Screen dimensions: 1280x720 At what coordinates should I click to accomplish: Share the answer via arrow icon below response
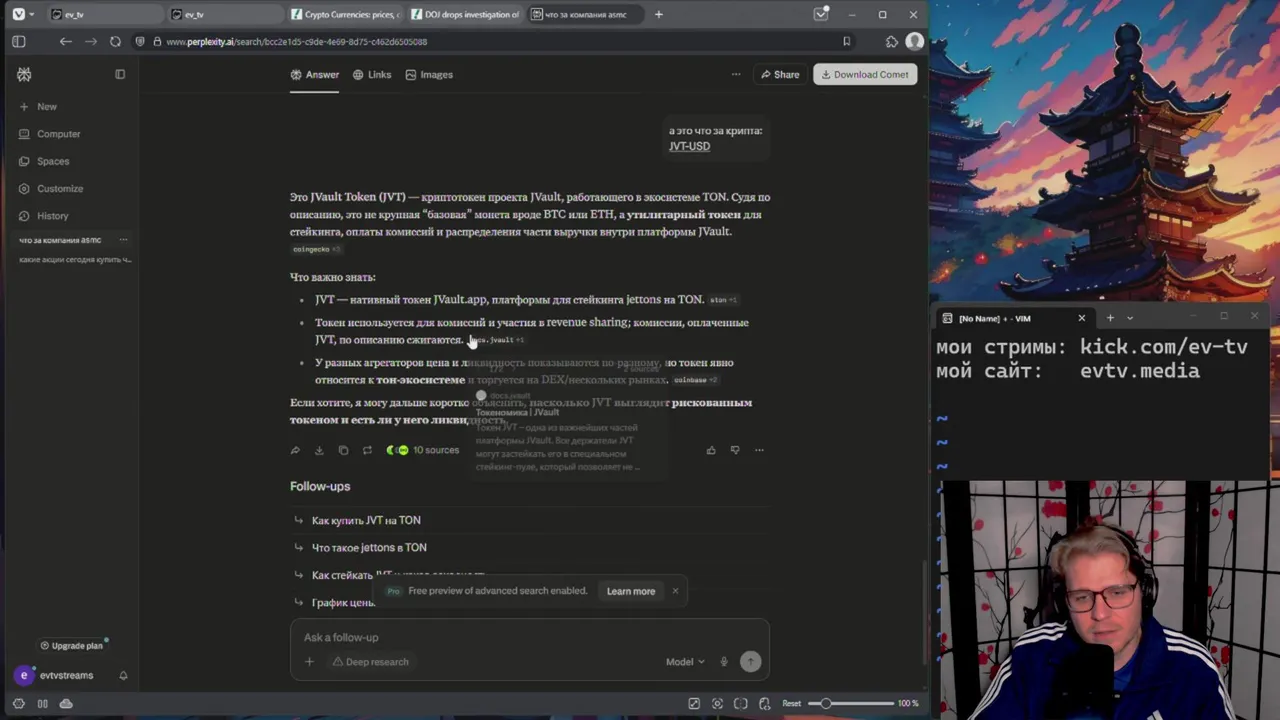click(295, 450)
